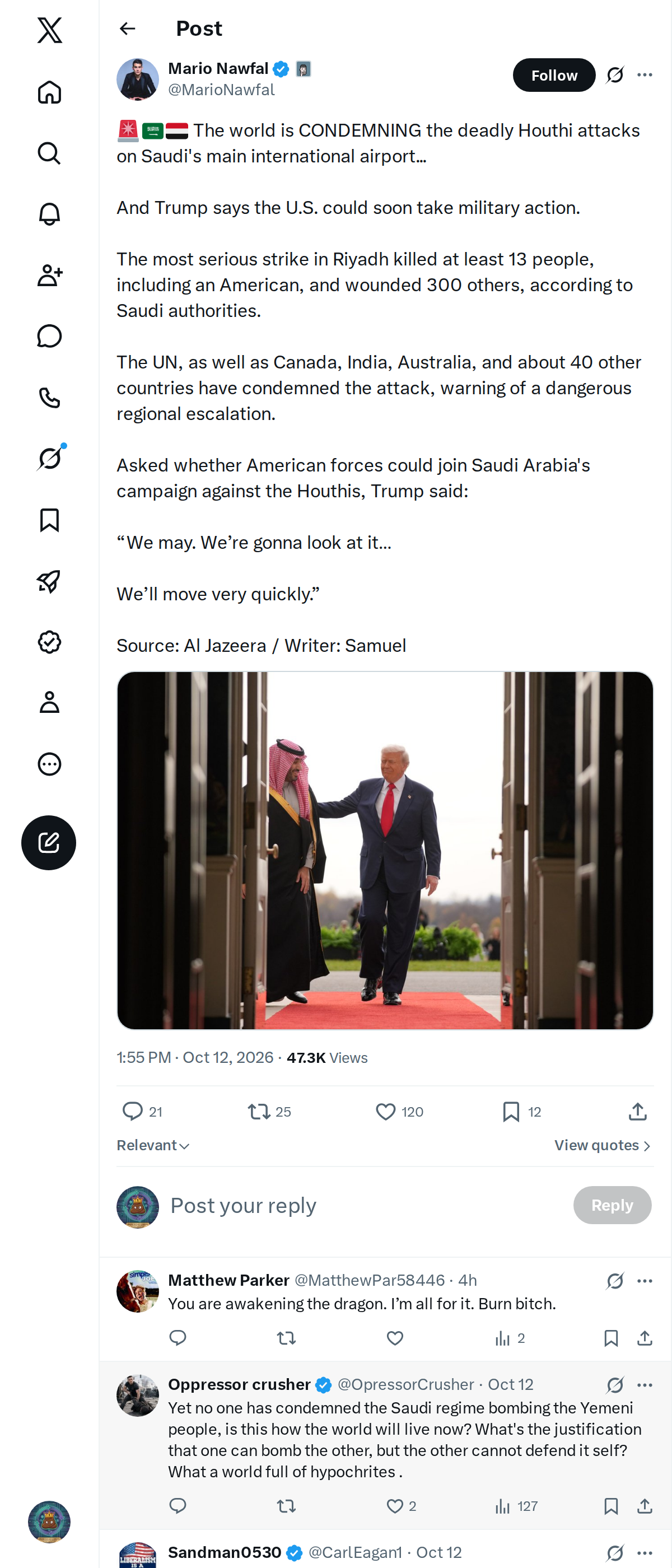Click the Post your reply field
Viewport: 672px width, 1568px height.
point(365,1205)
